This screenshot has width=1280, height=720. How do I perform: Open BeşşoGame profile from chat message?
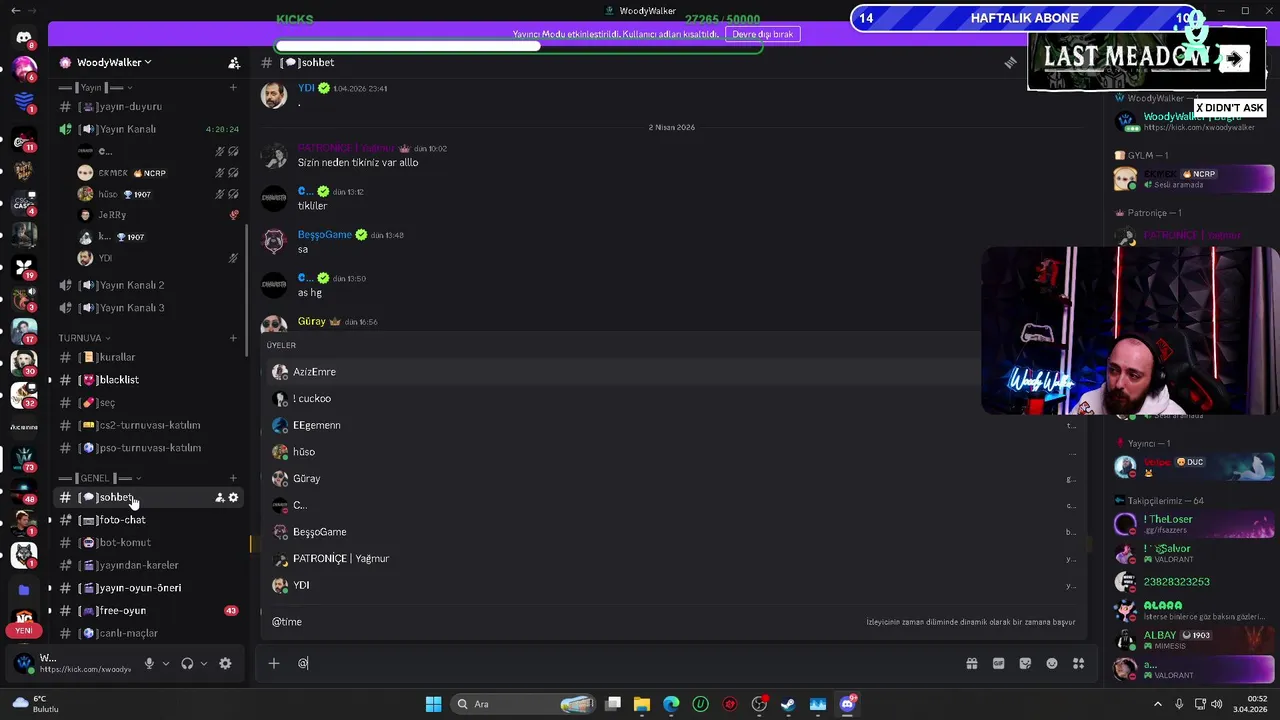324,234
